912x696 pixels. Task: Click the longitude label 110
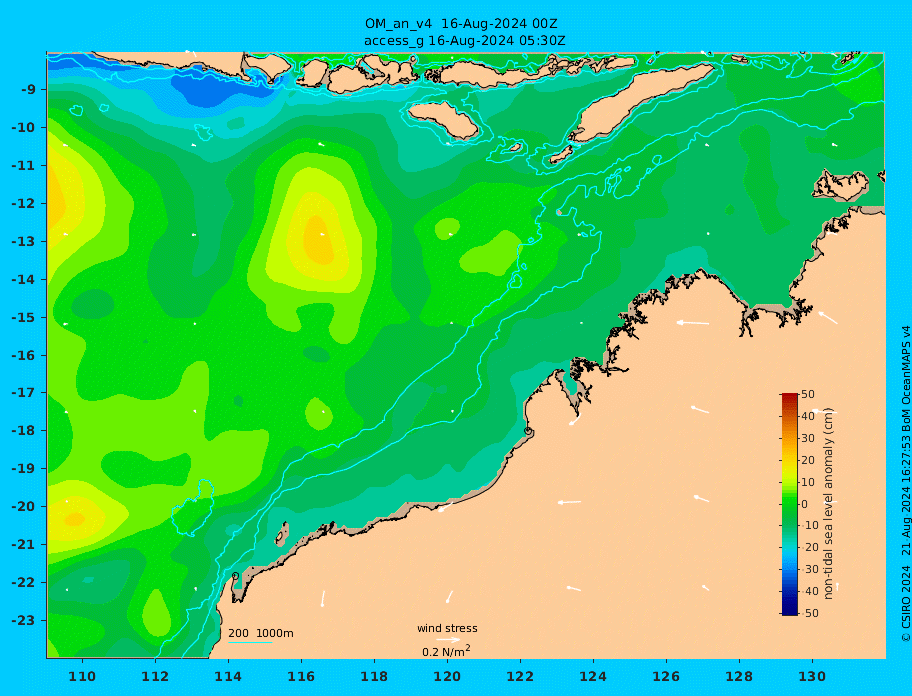tap(82, 676)
